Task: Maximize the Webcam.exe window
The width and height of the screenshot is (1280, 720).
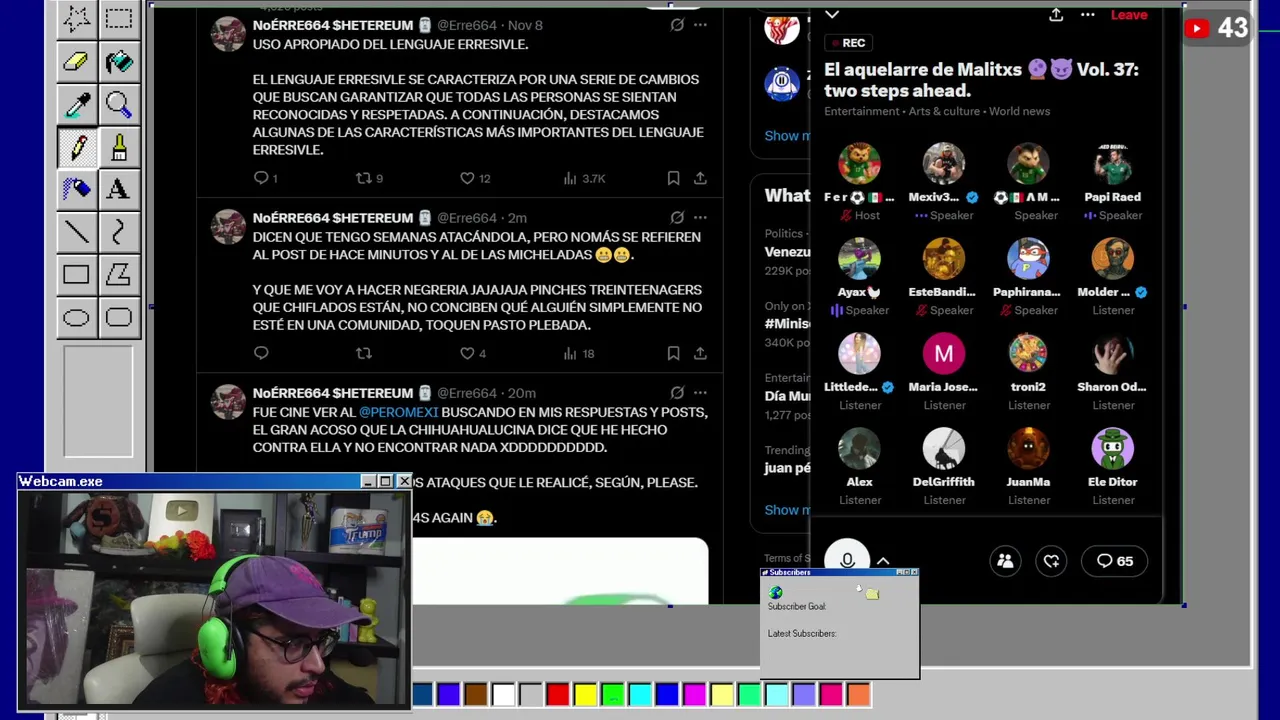Action: click(x=385, y=482)
